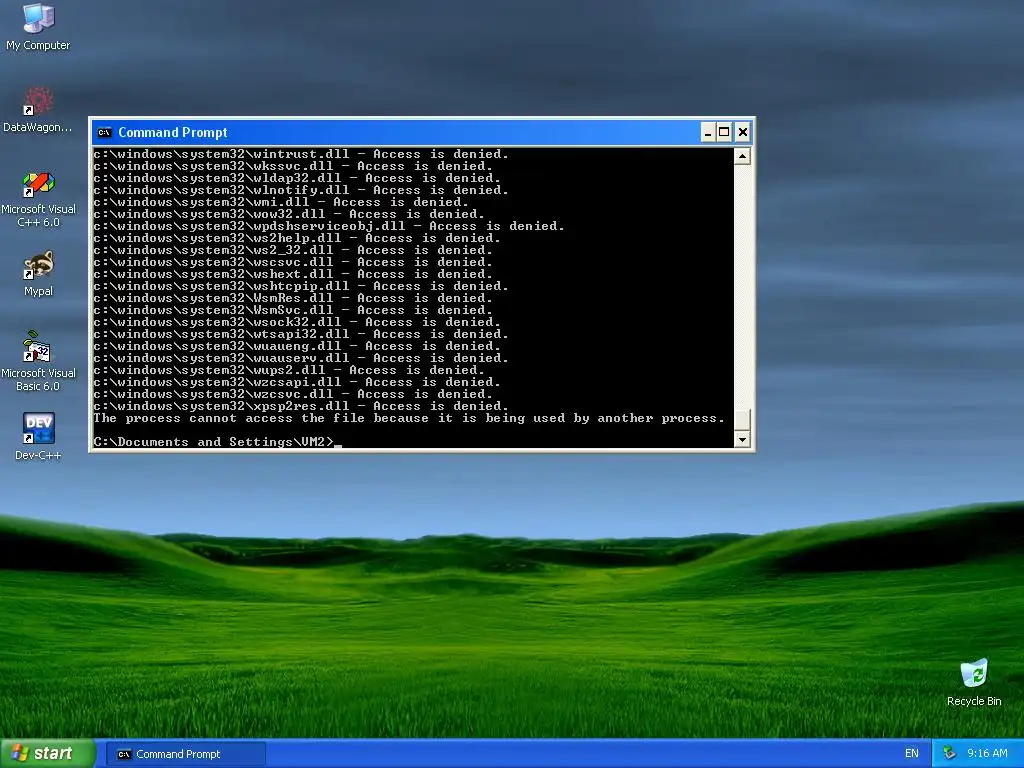Click the wmi.dll access denied line

tap(281, 202)
